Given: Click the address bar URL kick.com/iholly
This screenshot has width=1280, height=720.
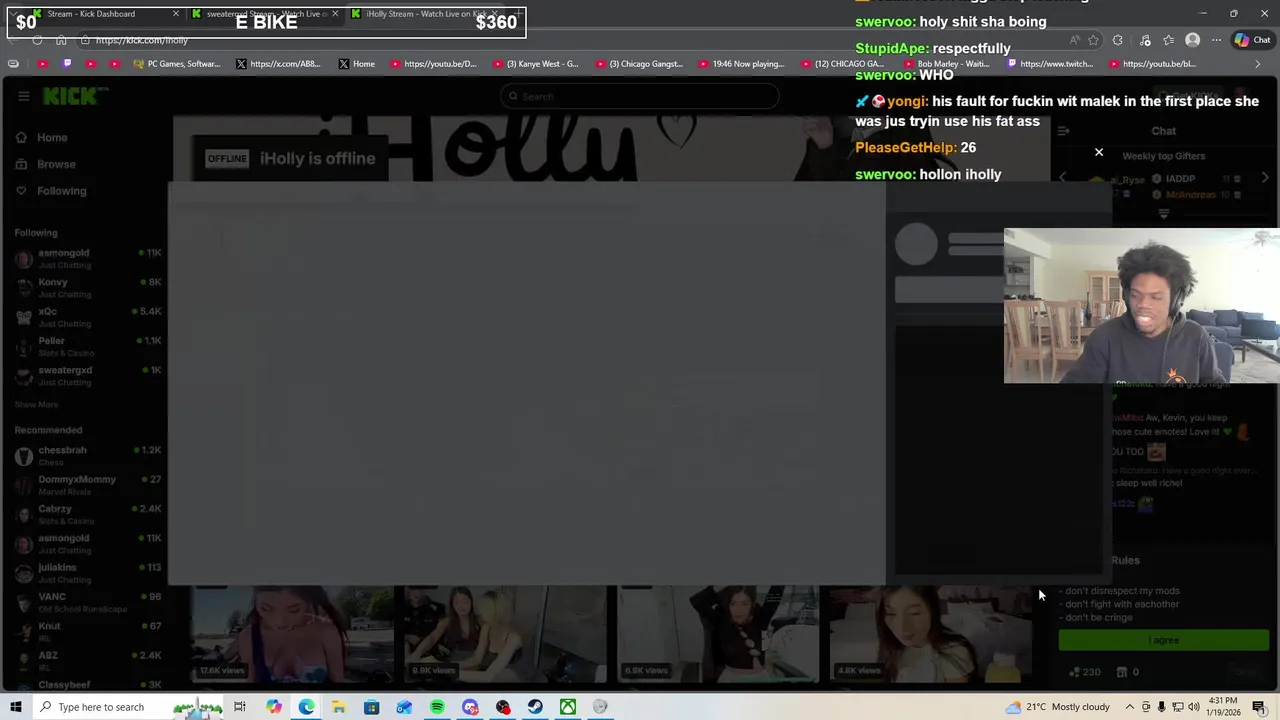Looking at the screenshot, I should click(x=142, y=40).
